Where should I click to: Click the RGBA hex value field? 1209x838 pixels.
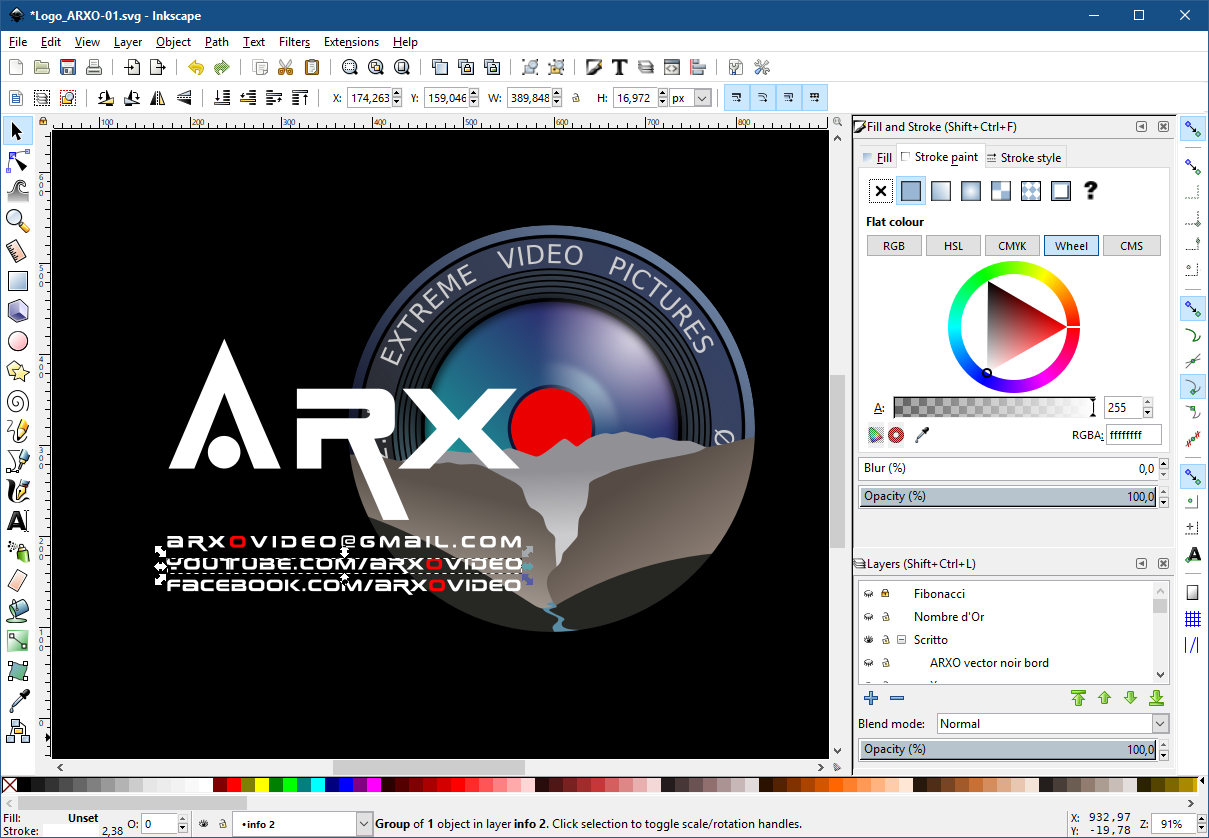click(x=1134, y=435)
